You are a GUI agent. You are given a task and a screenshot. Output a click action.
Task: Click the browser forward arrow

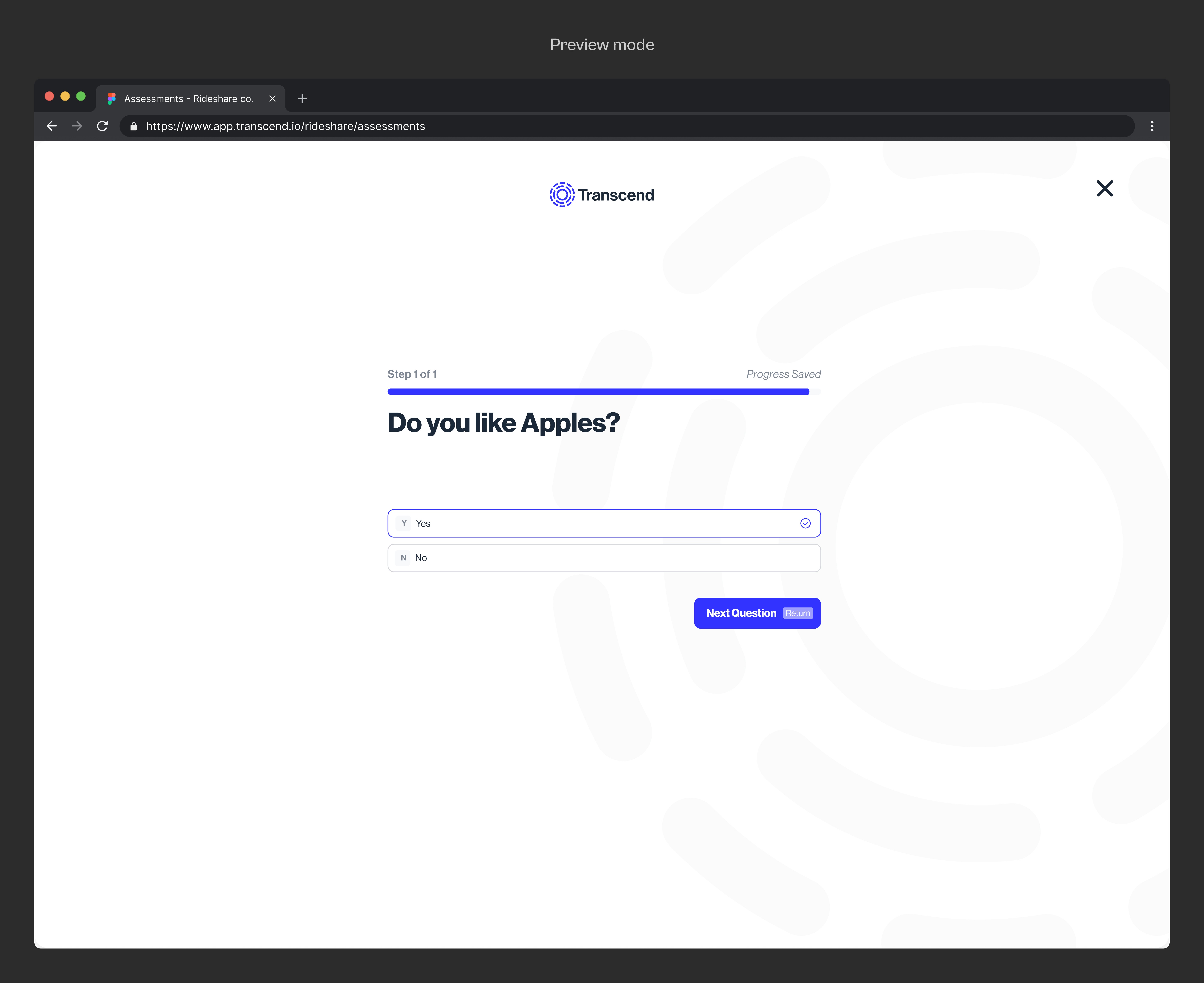tap(77, 126)
